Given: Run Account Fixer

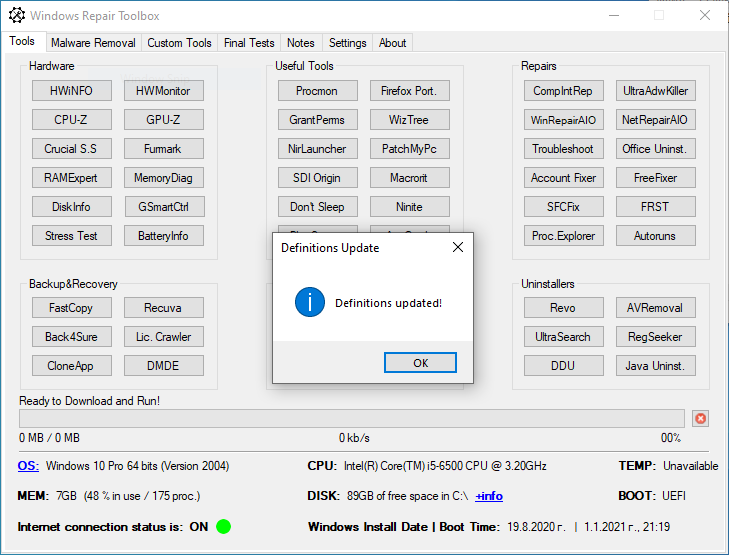Looking at the screenshot, I should 563,178.
